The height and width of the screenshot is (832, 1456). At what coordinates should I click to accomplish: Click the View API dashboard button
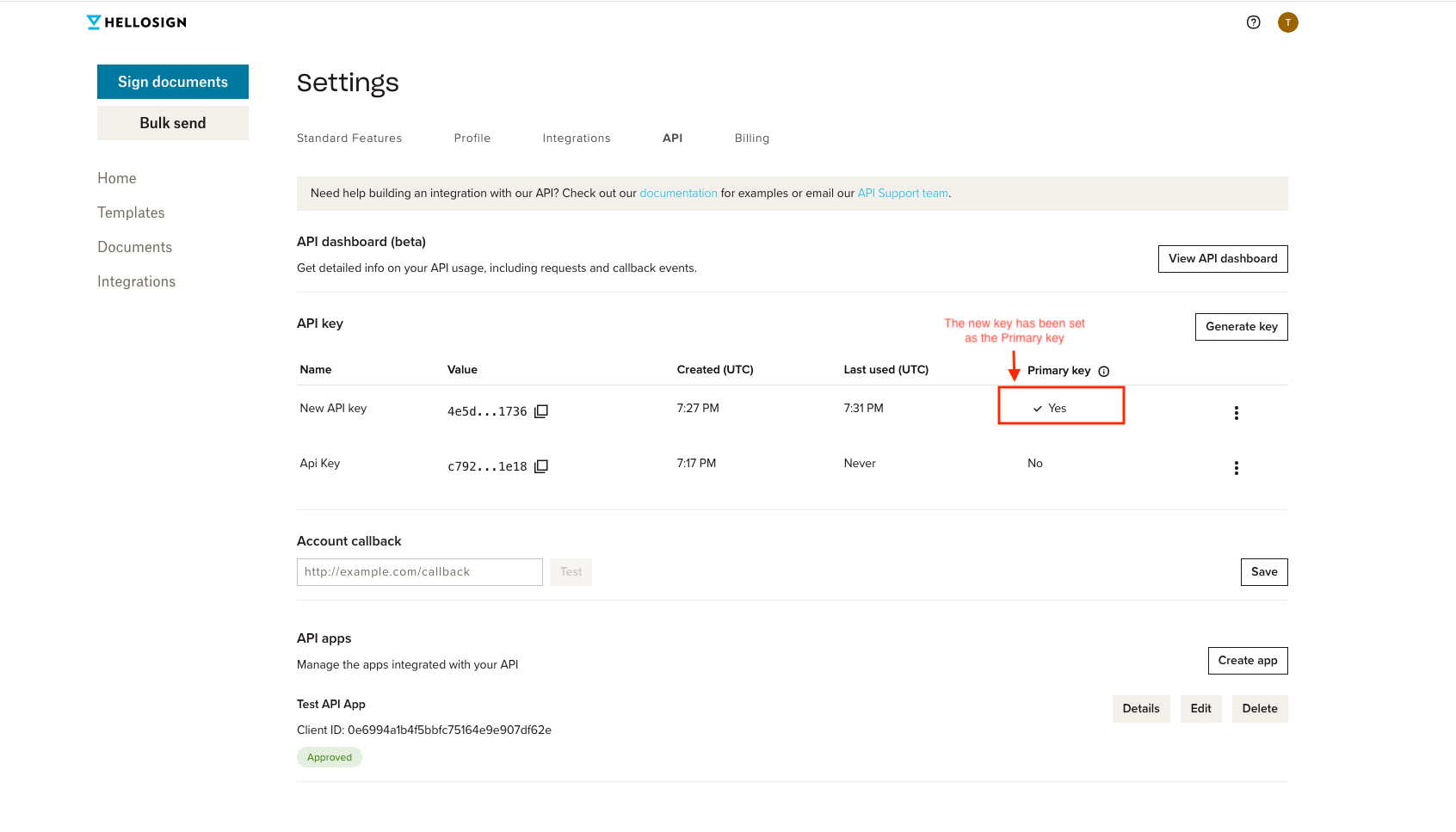coord(1222,258)
